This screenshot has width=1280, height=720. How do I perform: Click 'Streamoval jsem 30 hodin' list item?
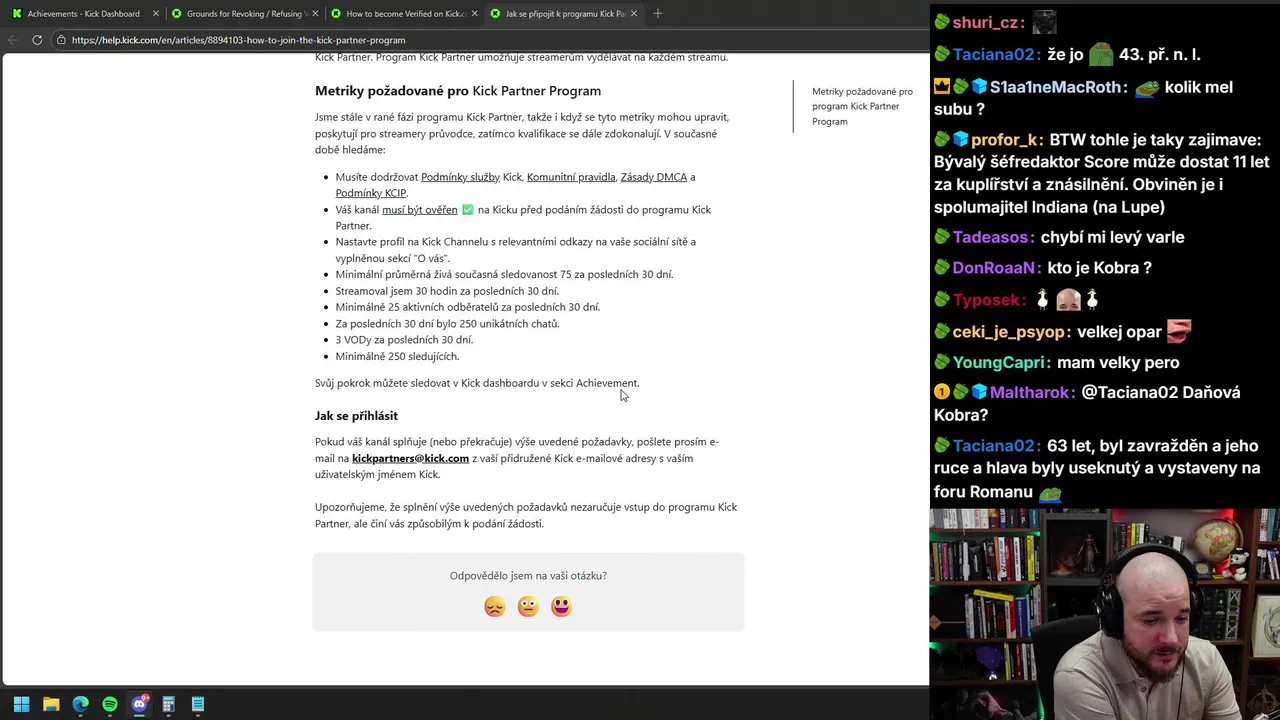447,291
